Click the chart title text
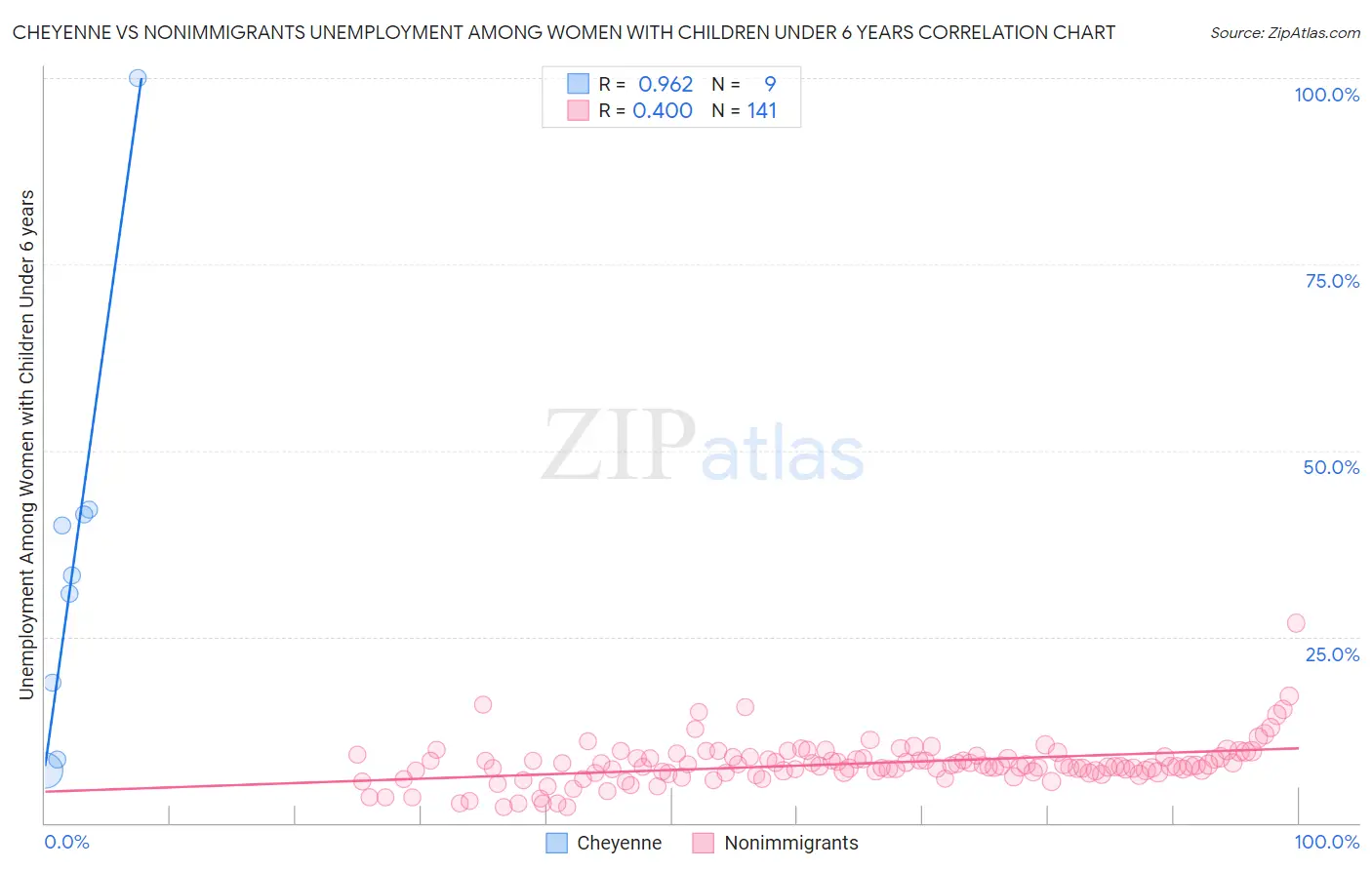Viewport: 1372px width, 870px height. click(564, 32)
